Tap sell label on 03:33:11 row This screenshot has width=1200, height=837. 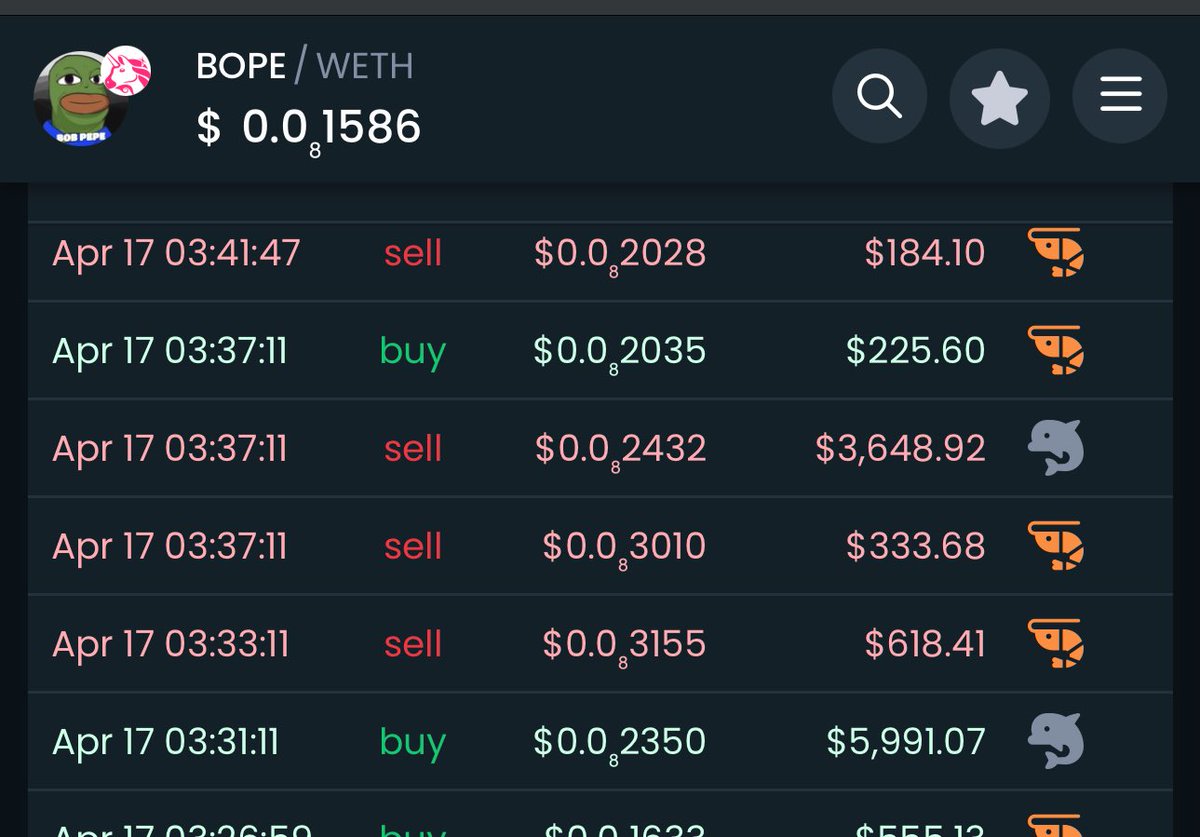click(413, 644)
